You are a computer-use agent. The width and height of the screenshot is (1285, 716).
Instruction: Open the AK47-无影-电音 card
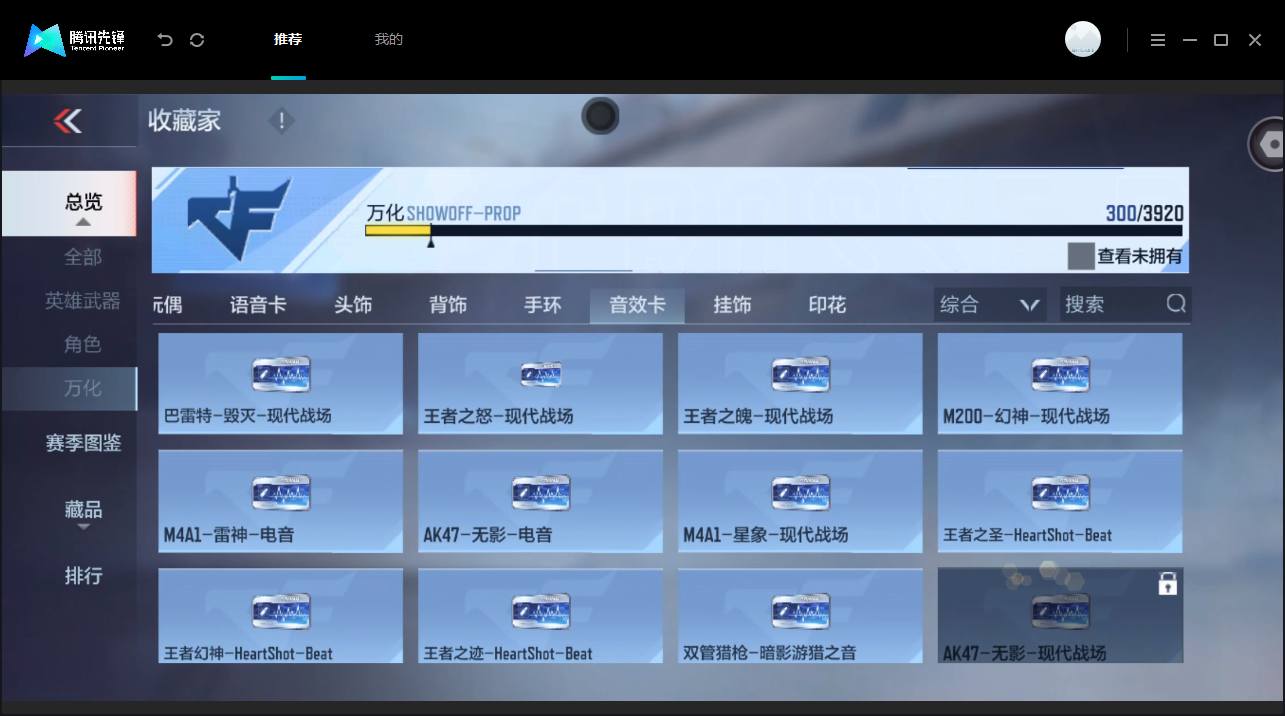tap(540, 502)
